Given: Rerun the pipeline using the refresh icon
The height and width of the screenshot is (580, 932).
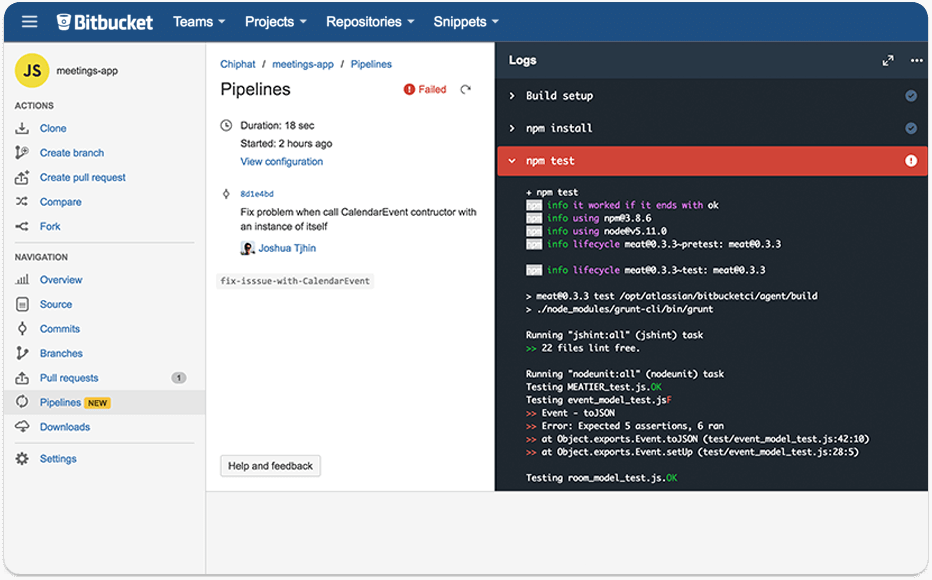Looking at the screenshot, I should point(465,90).
